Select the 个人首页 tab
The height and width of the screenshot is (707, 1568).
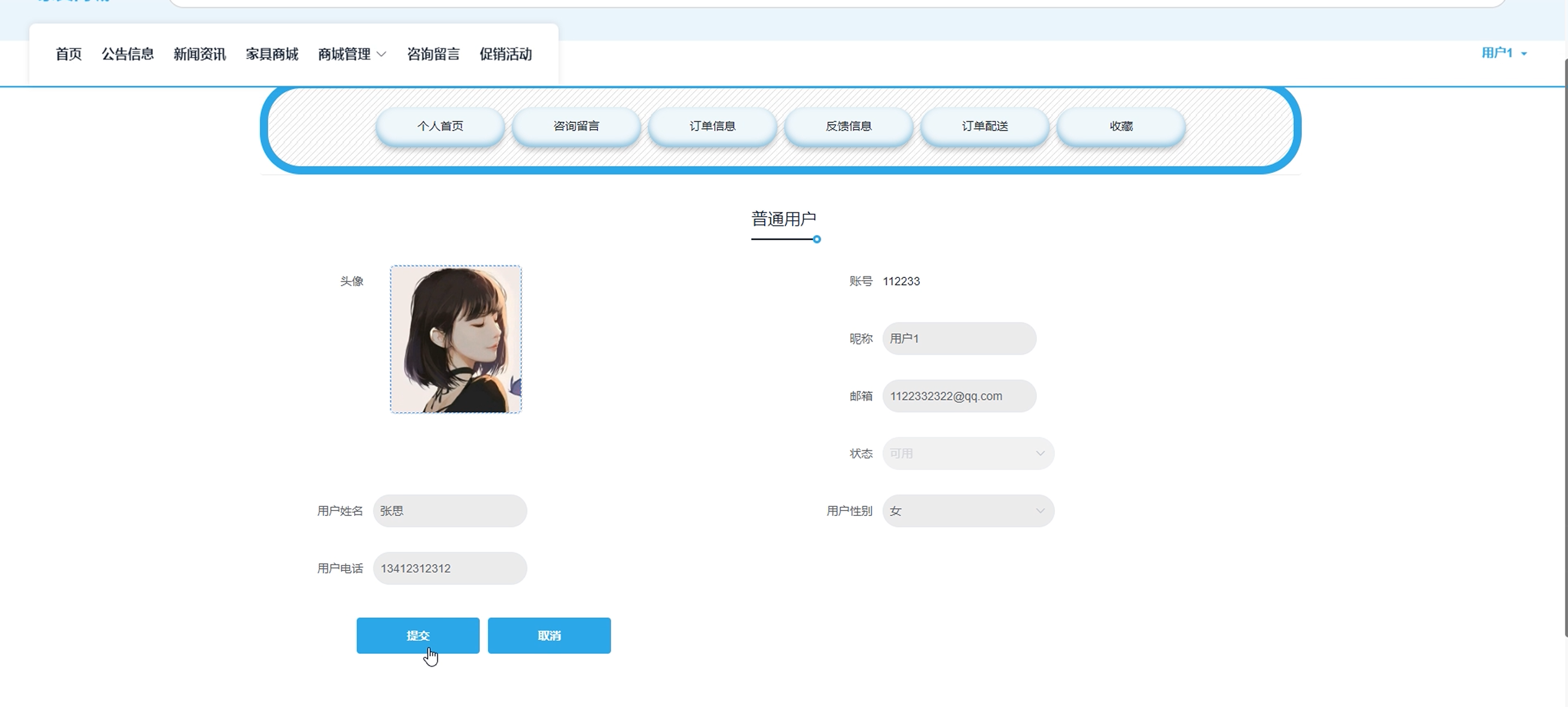pyautogui.click(x=440, y=126)
